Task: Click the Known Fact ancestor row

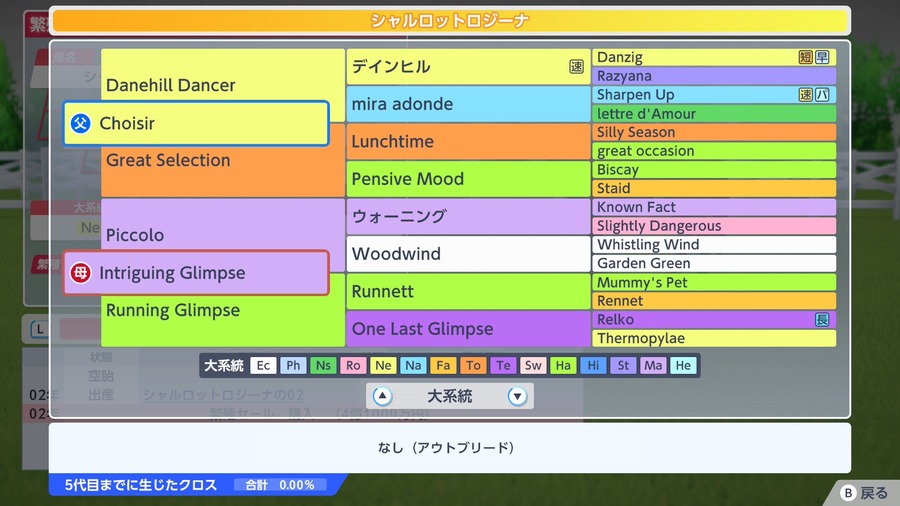Action: [x=714, y=207]
